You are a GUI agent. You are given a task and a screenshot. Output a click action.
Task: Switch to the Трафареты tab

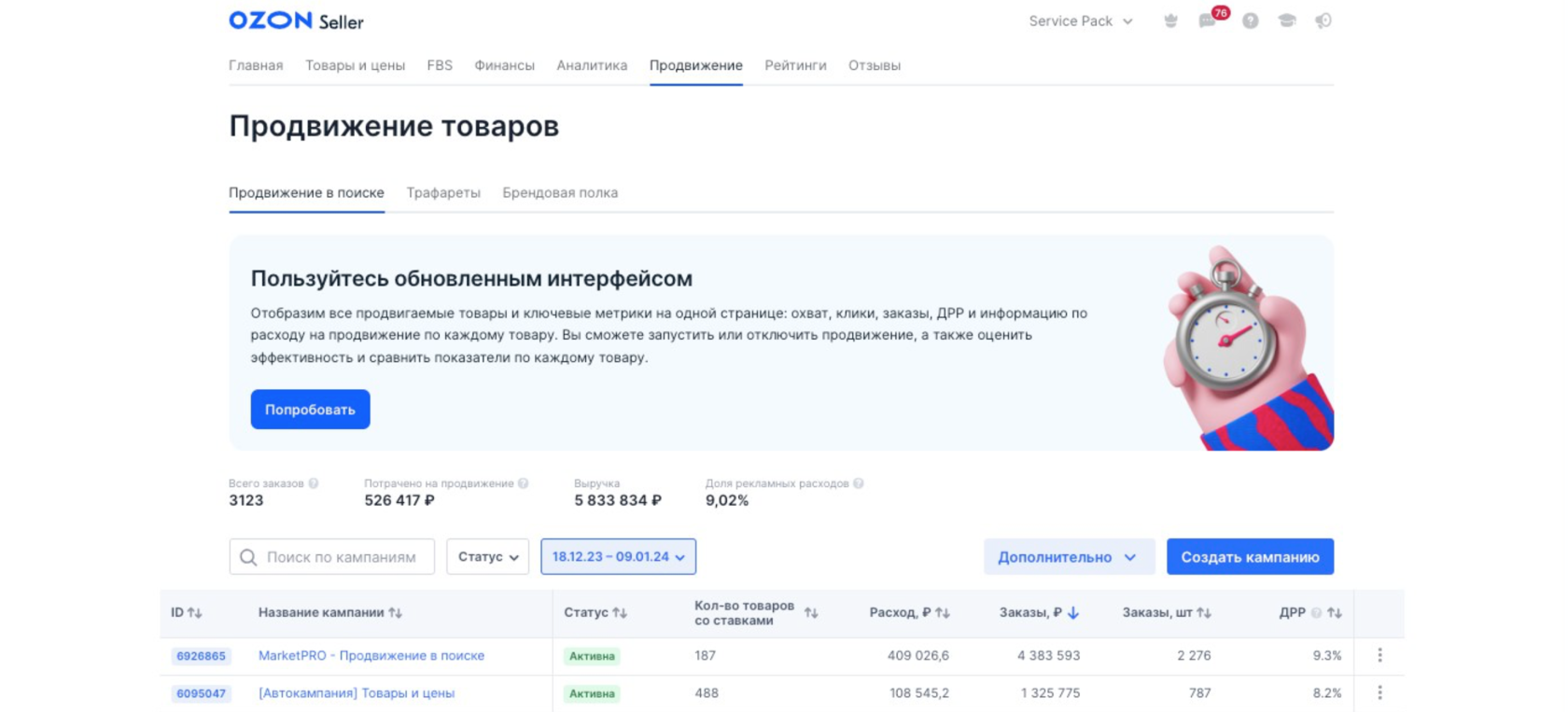point(443,192)
